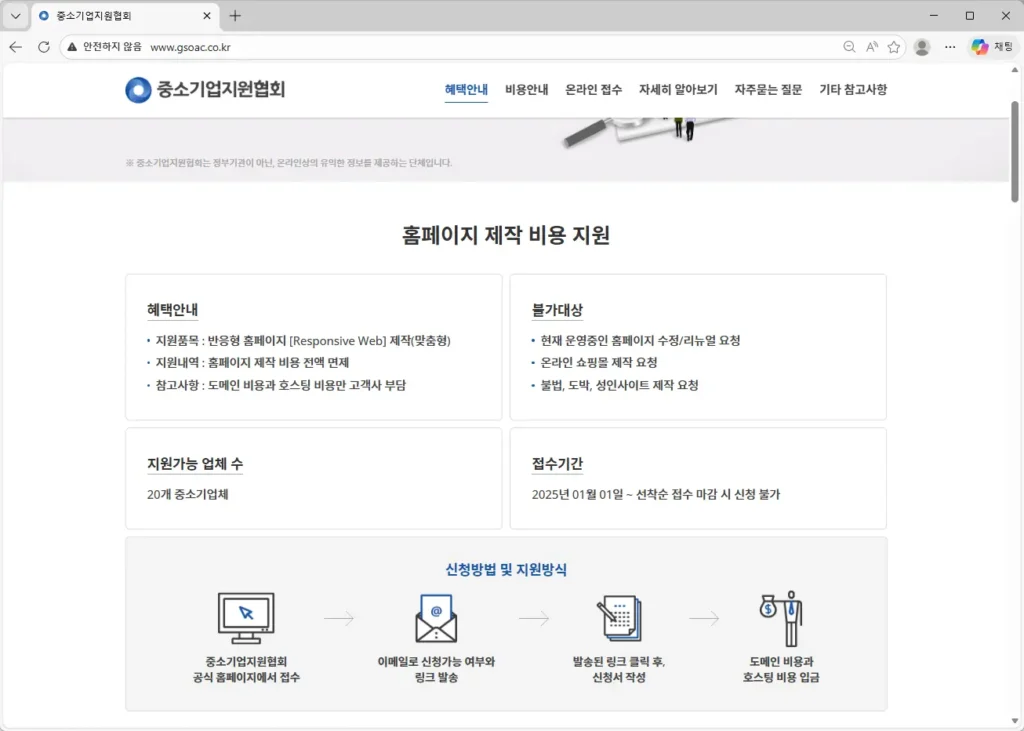Image resolution: width=1024 pixels, height=731 pixels.
Task: Open the read aloud icon in address bar
Action: pos(872,47)
